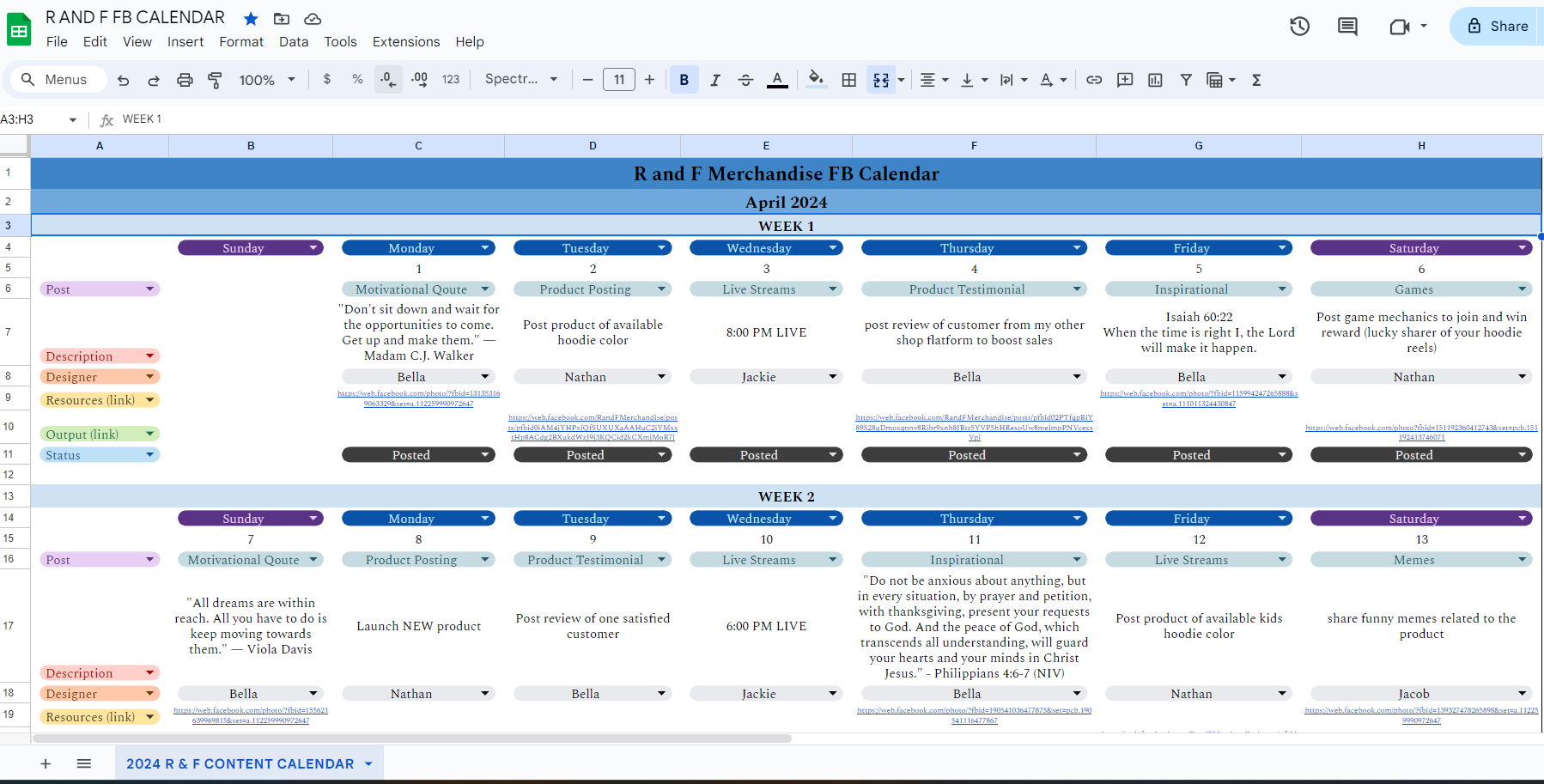Open the Extensions menu
The image size is (1544, 784).
coord(406,41)
